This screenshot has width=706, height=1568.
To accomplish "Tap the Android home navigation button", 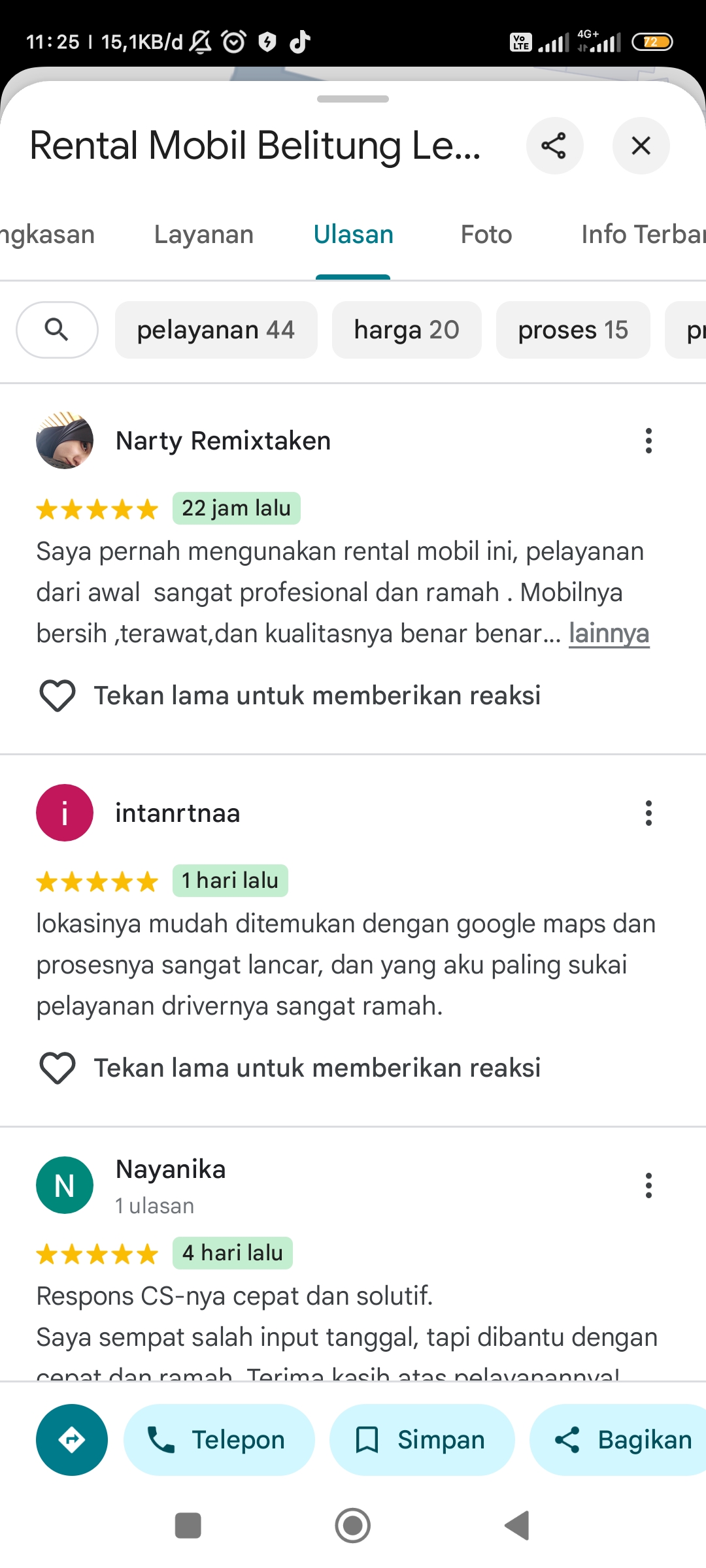I will (353, 1526).
